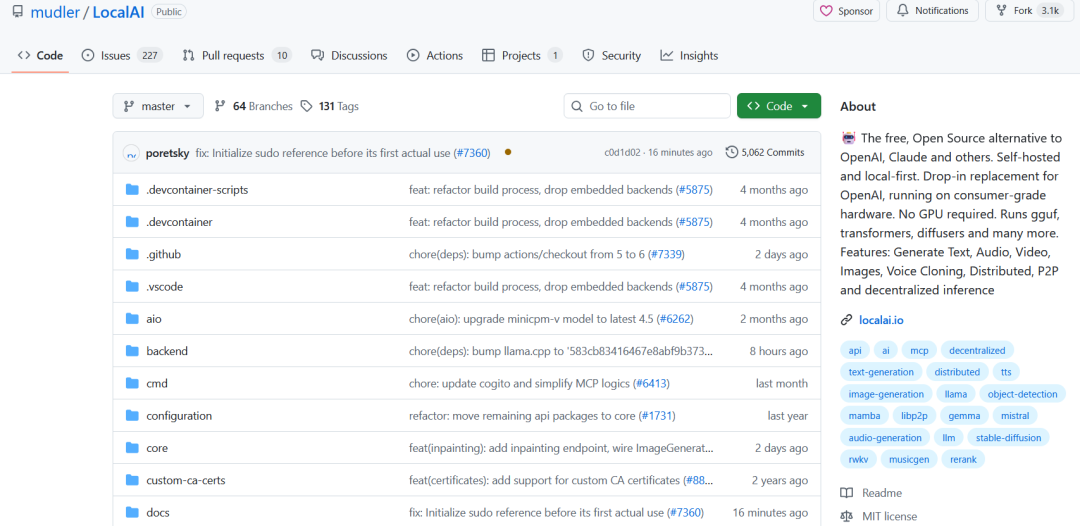Click the MIT license scale icon

tap(847, 517)
